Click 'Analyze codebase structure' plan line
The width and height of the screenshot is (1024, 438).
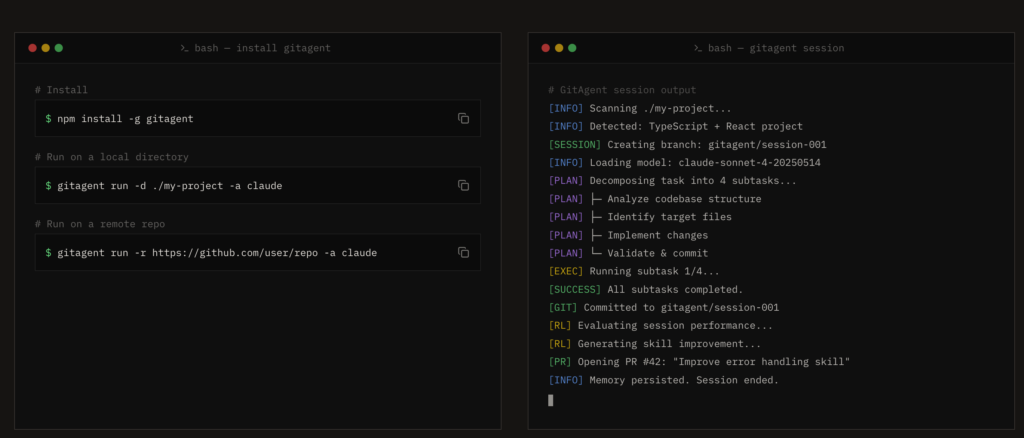pyautogui.click(x=684, y=199)
